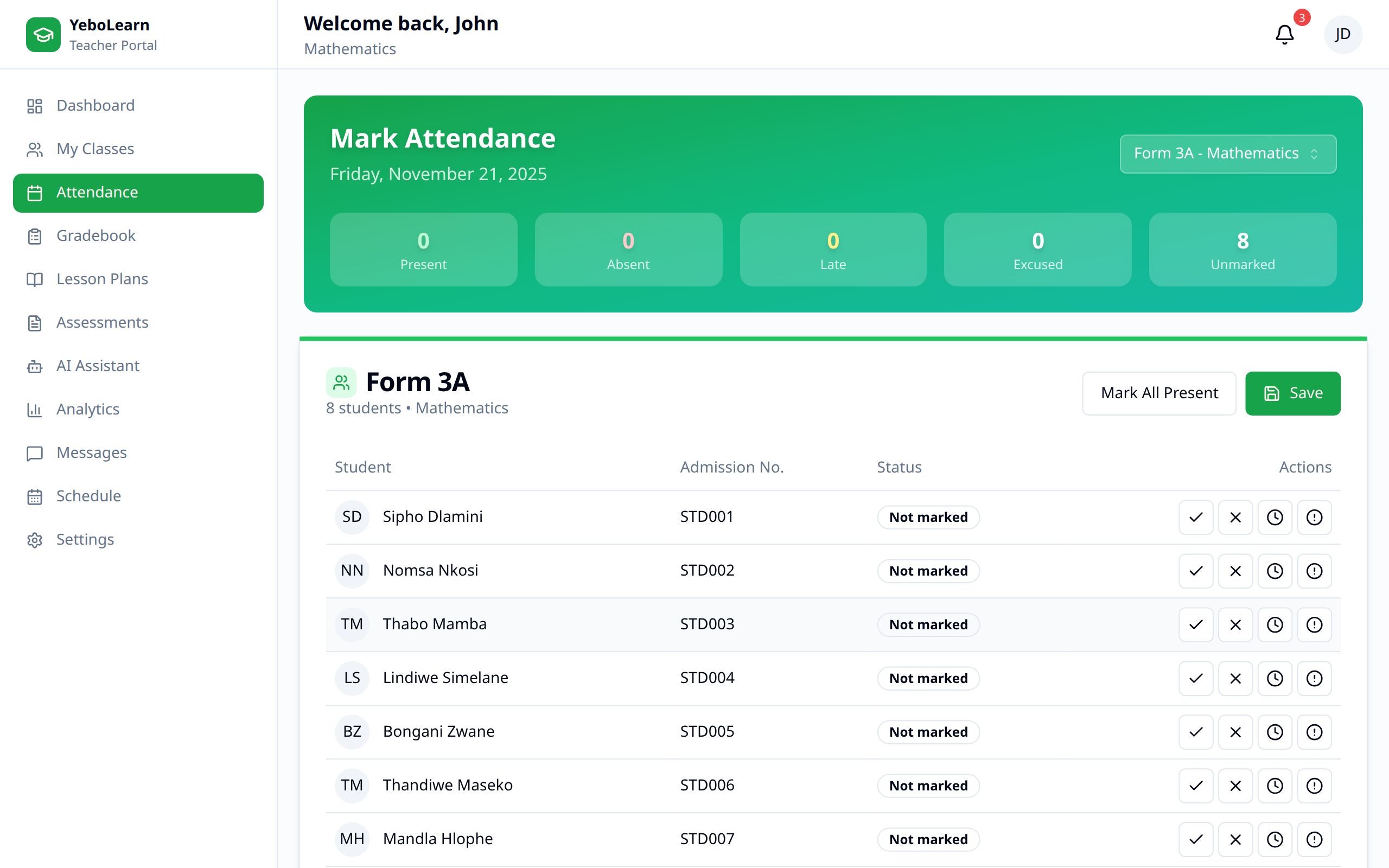Screen dimensions: 1389x868
Task: Click the BZ avatar for Bongani Zwane
Action: click(x=352, y=732)
